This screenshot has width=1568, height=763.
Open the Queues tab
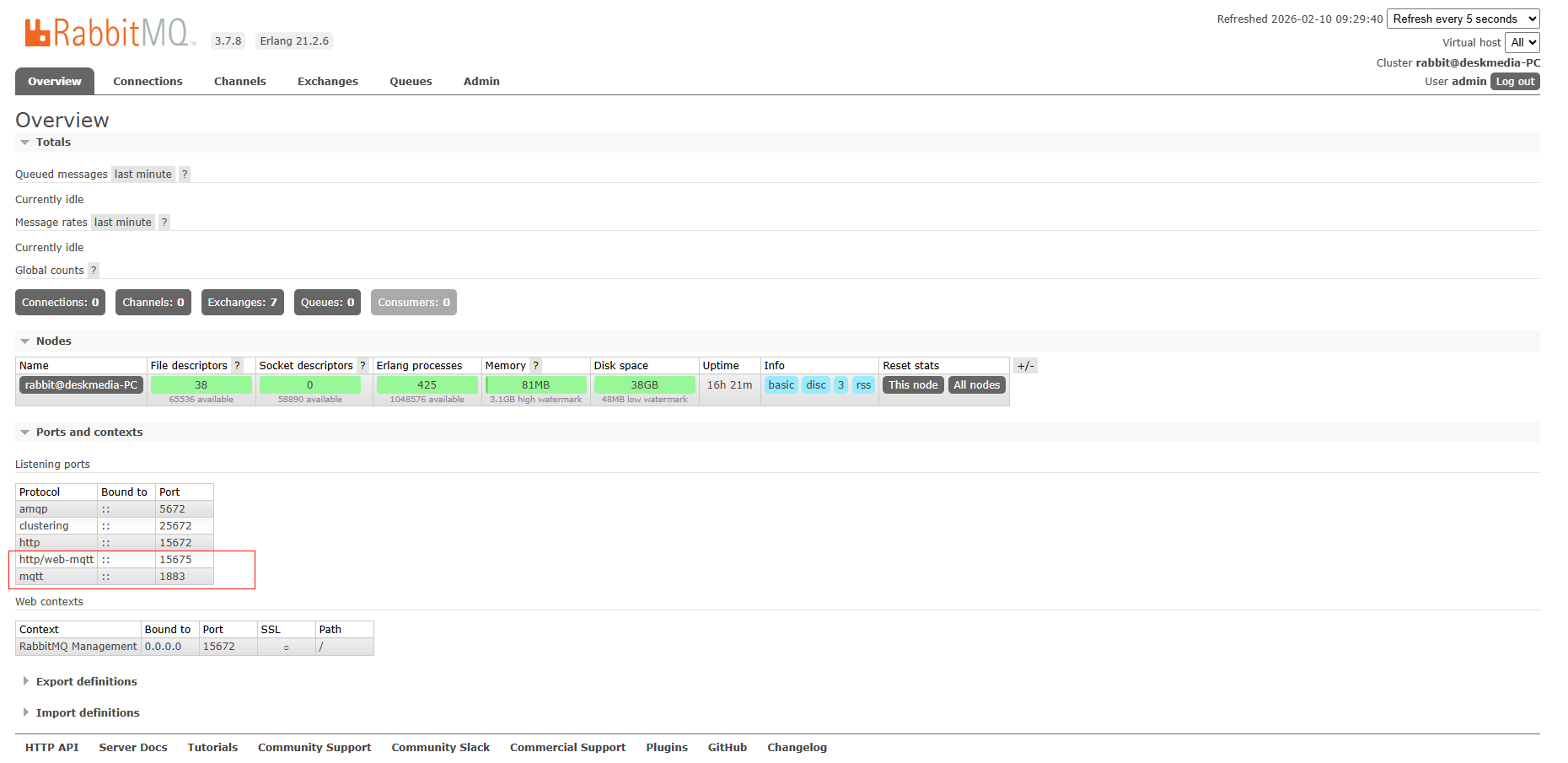[x=411, y=82]
